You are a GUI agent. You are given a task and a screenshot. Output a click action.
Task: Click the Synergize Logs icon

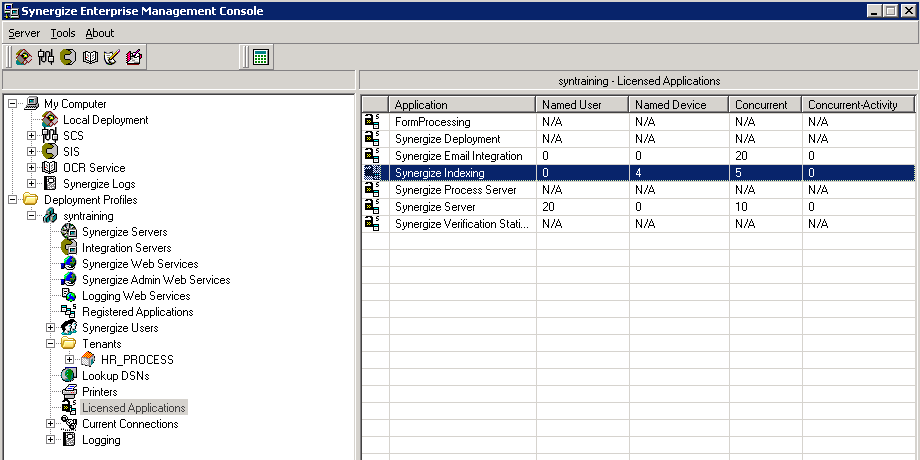pos(50,184)
